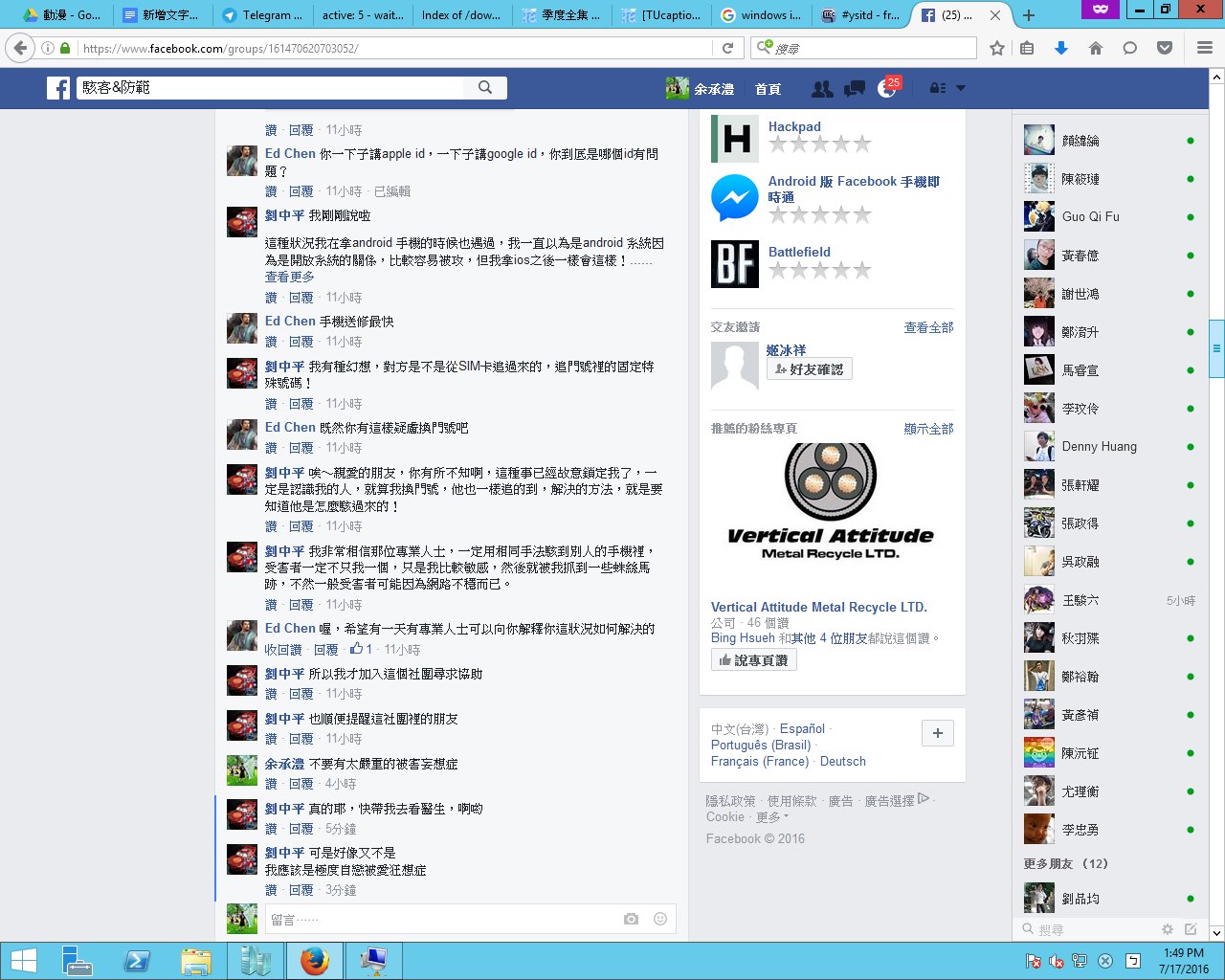Open chat with Guo Qi Fu
This screenshot has height=980, width=1225.
(1109, 217)
